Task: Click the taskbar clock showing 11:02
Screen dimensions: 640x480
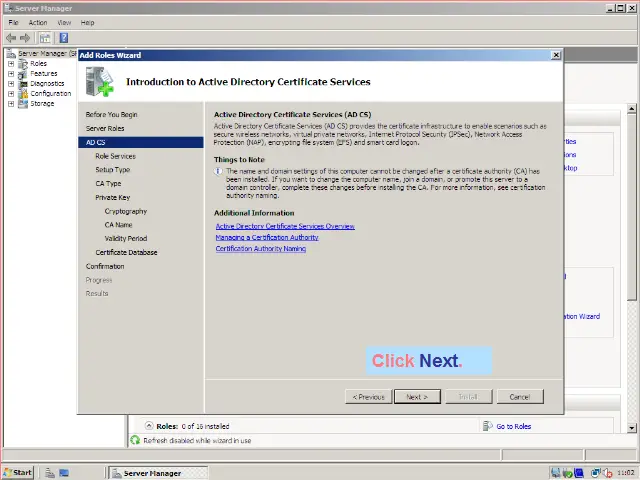Action: (625, 473)
